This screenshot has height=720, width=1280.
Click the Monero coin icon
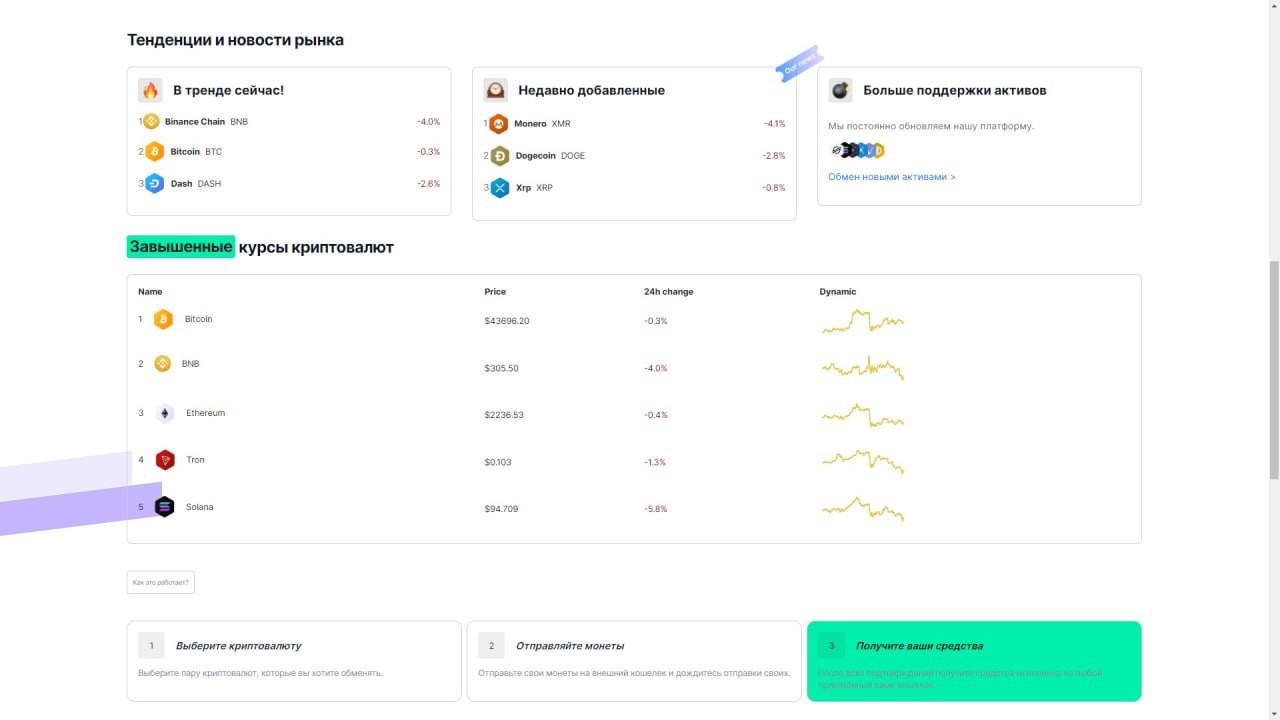498,124
